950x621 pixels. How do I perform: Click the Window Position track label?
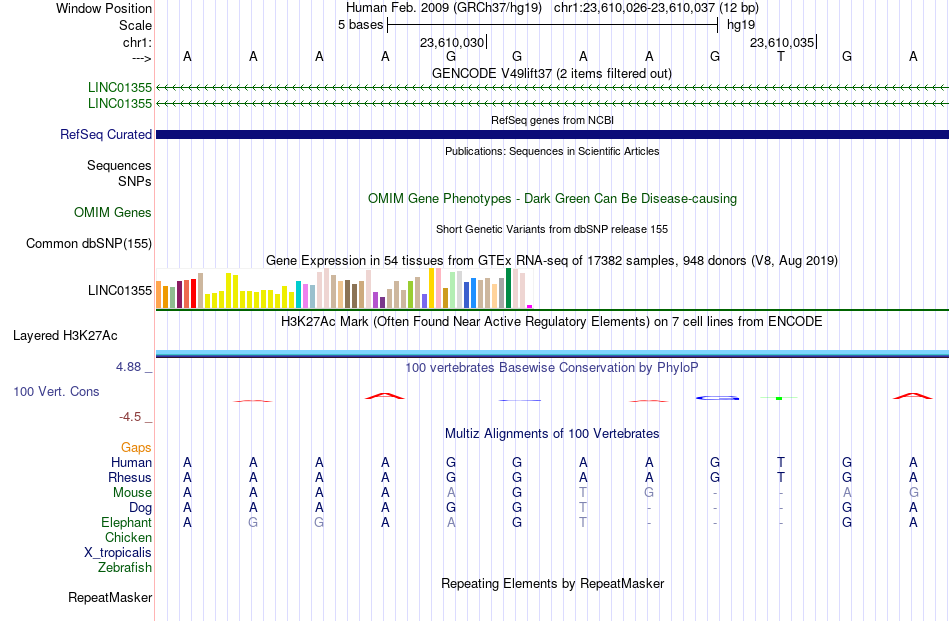pos(104,8)
